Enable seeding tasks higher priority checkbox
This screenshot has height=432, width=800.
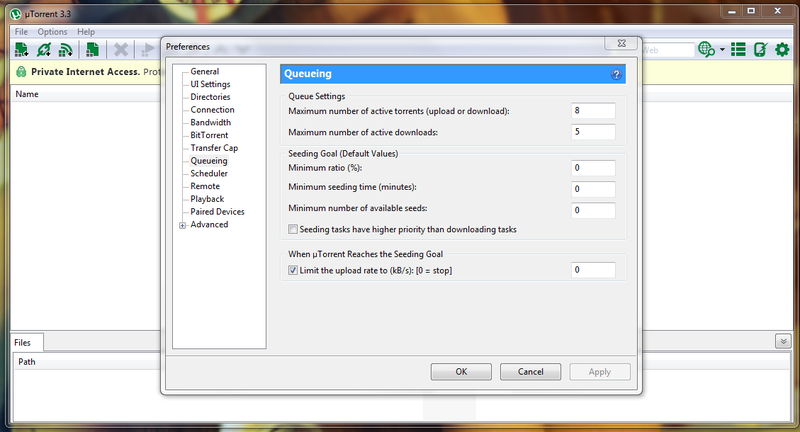click(293, 230)
